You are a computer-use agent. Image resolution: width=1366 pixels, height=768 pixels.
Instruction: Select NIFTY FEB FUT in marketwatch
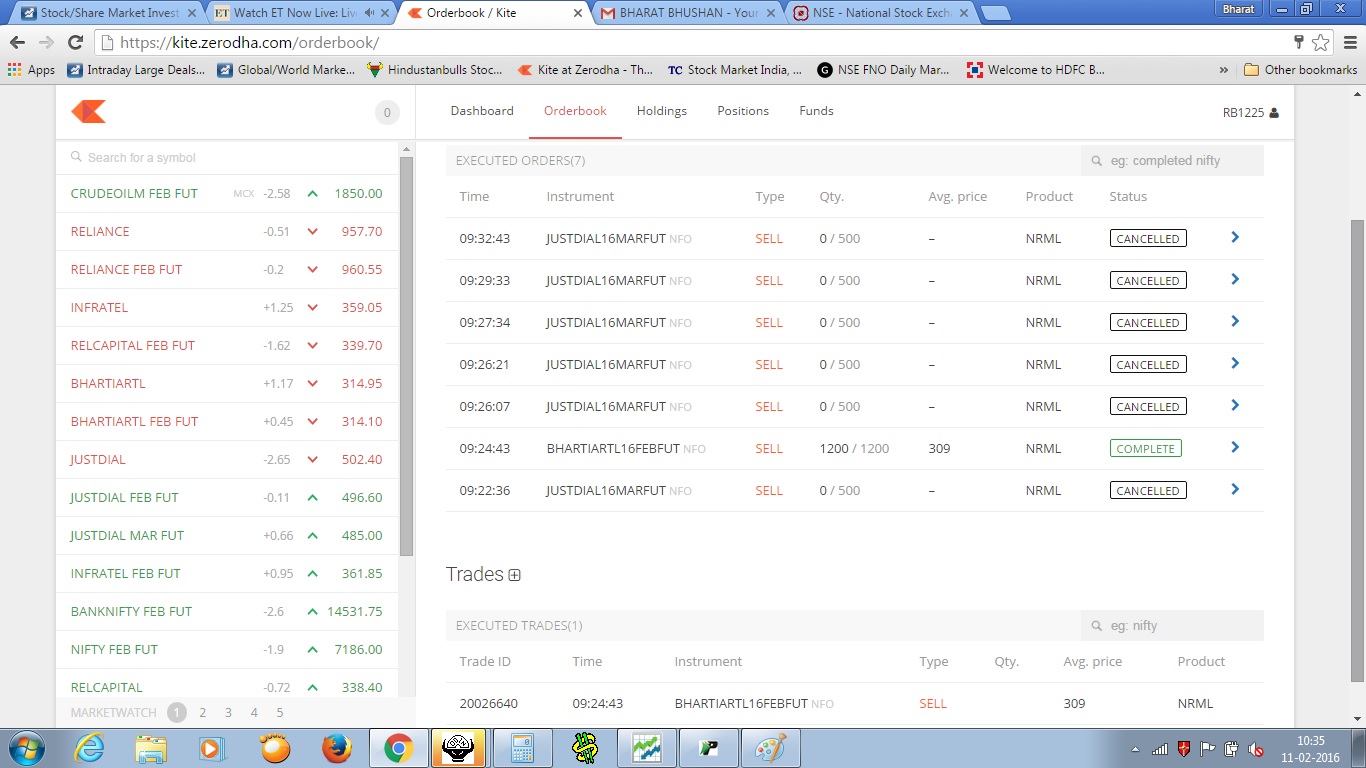[x=227, y=650]
